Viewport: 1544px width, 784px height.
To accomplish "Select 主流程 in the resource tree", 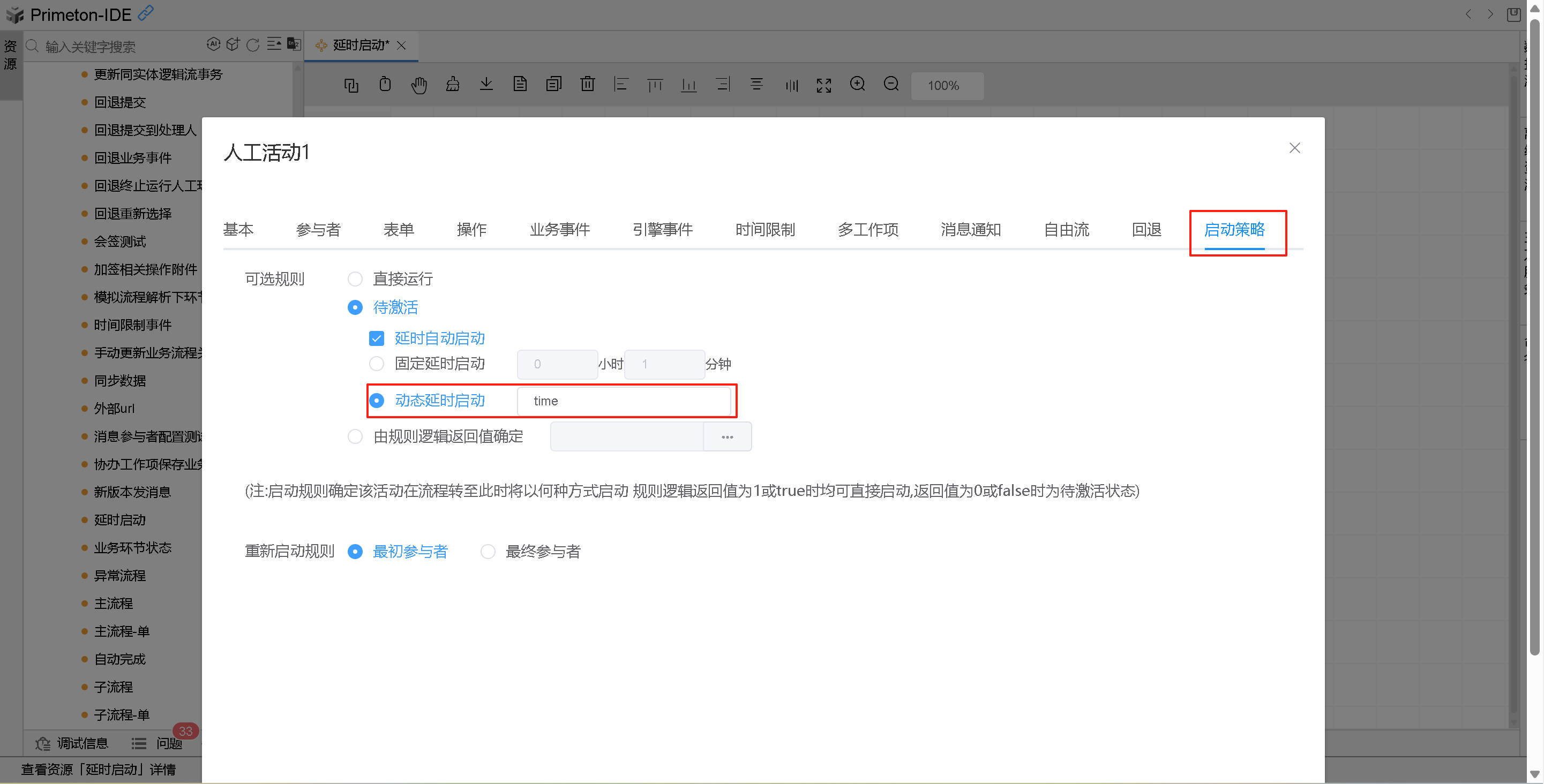I will tap(113, 603).
